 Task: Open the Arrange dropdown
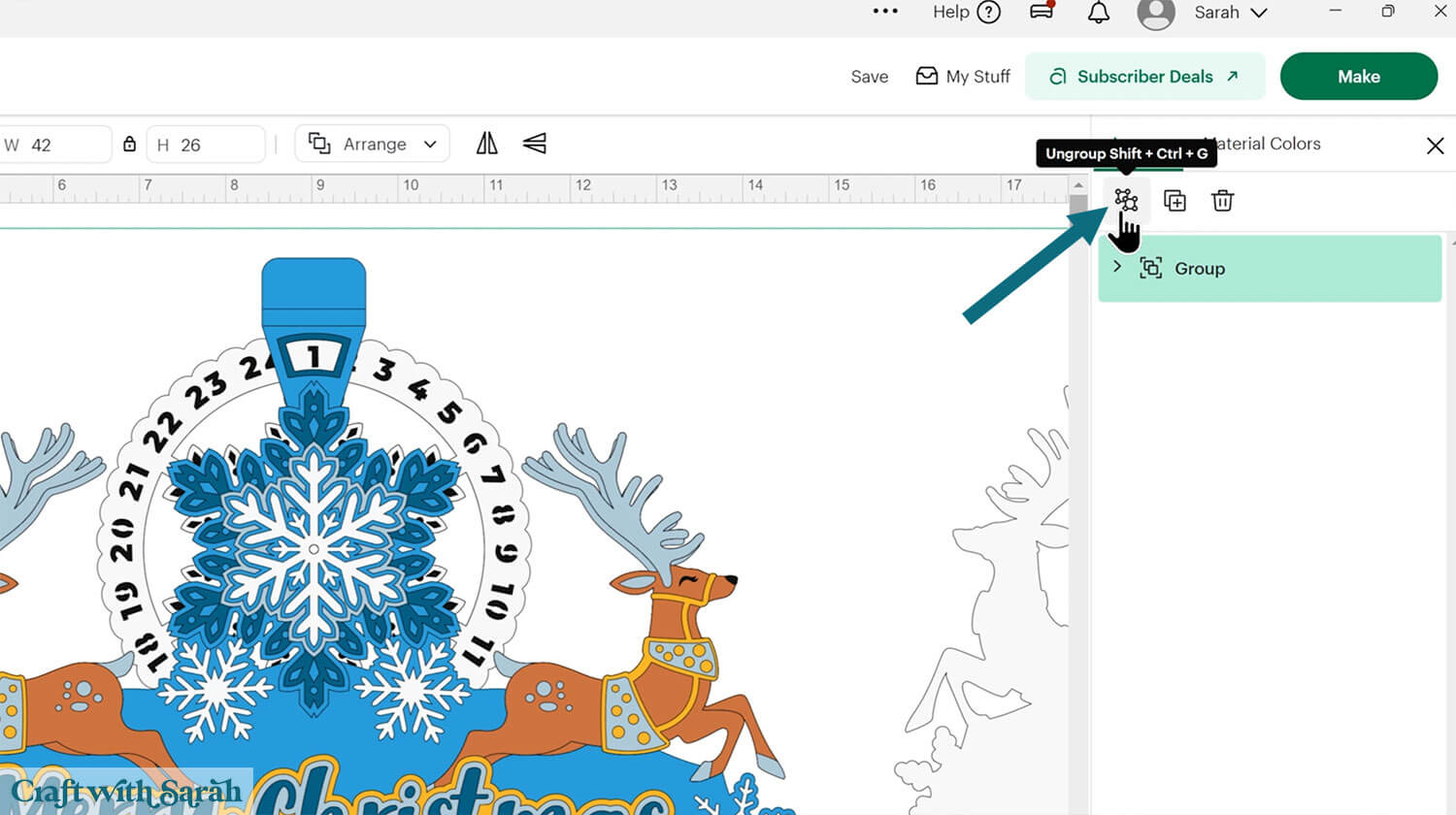373,145
